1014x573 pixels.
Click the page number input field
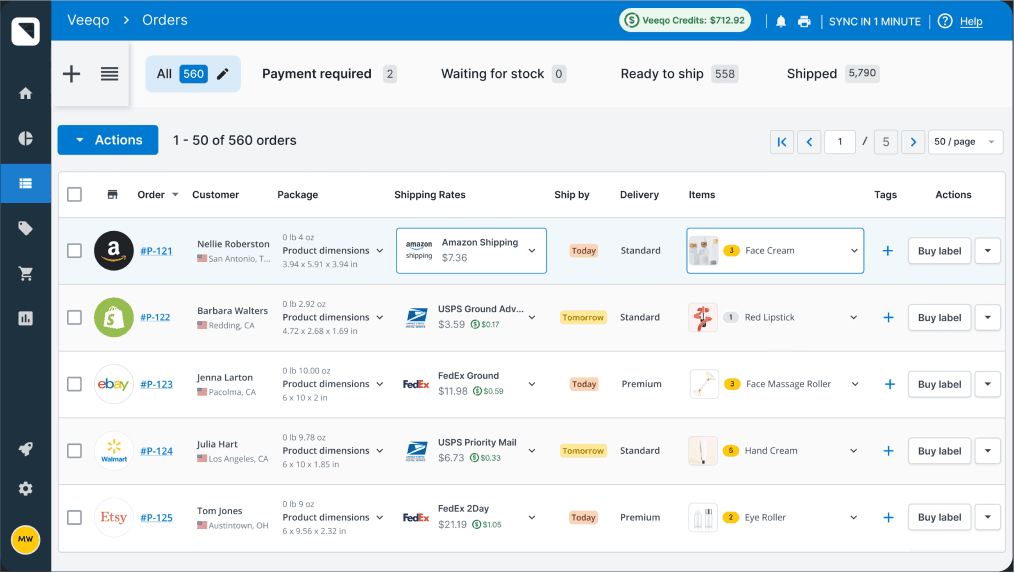[840, 142]
